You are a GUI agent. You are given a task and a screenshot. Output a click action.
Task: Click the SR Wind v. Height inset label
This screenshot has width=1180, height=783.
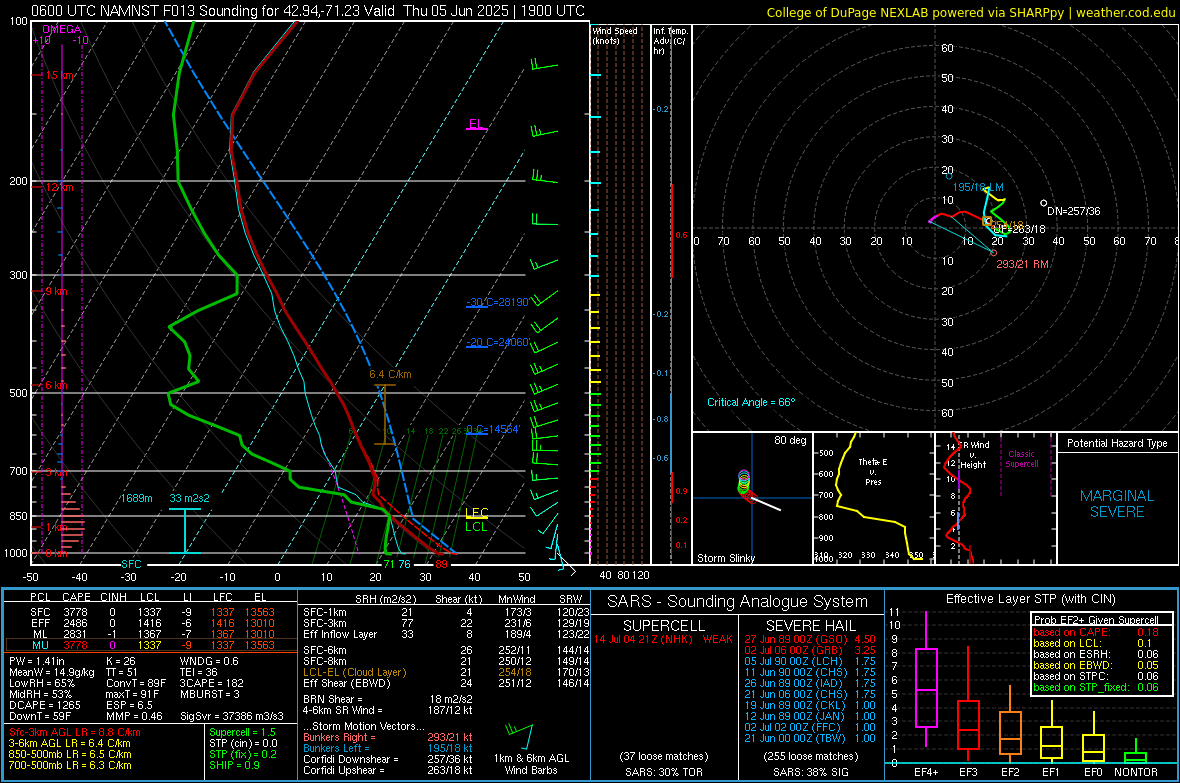click(x=973, y=455)
